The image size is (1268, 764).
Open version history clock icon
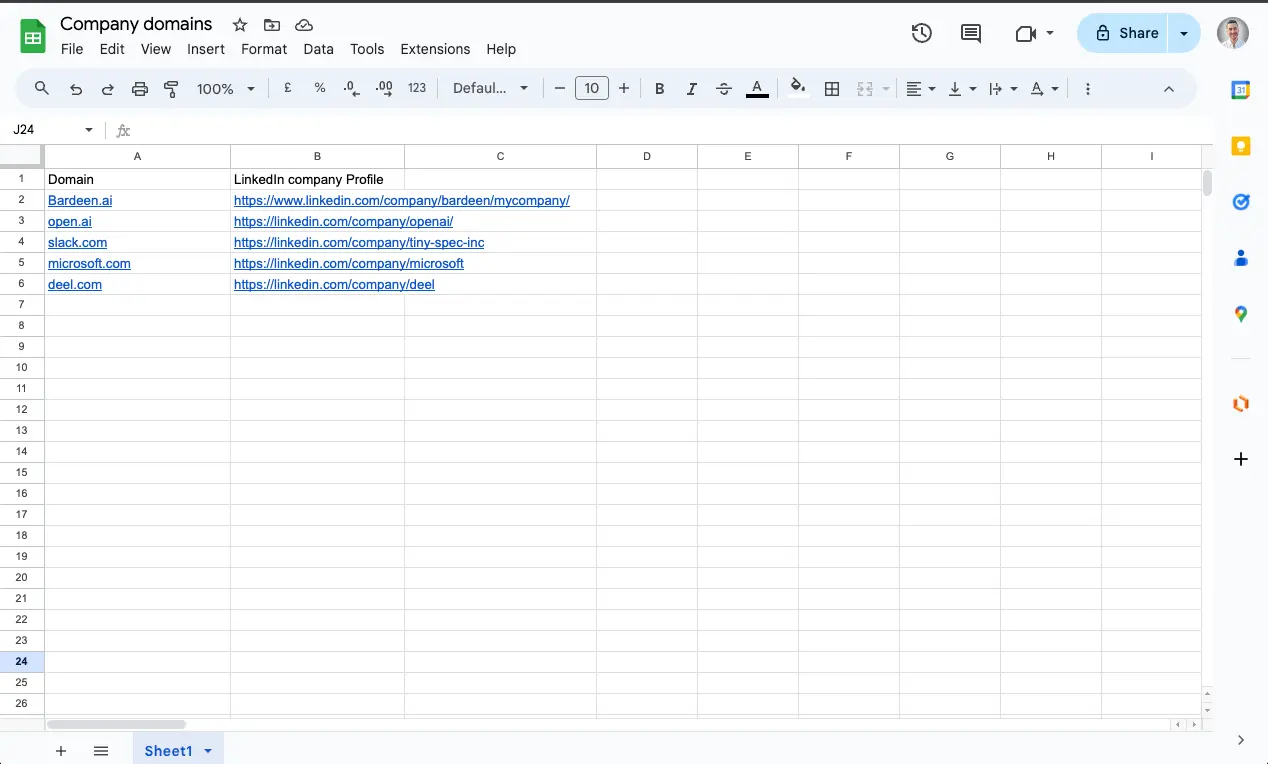(x=922, y=33)
